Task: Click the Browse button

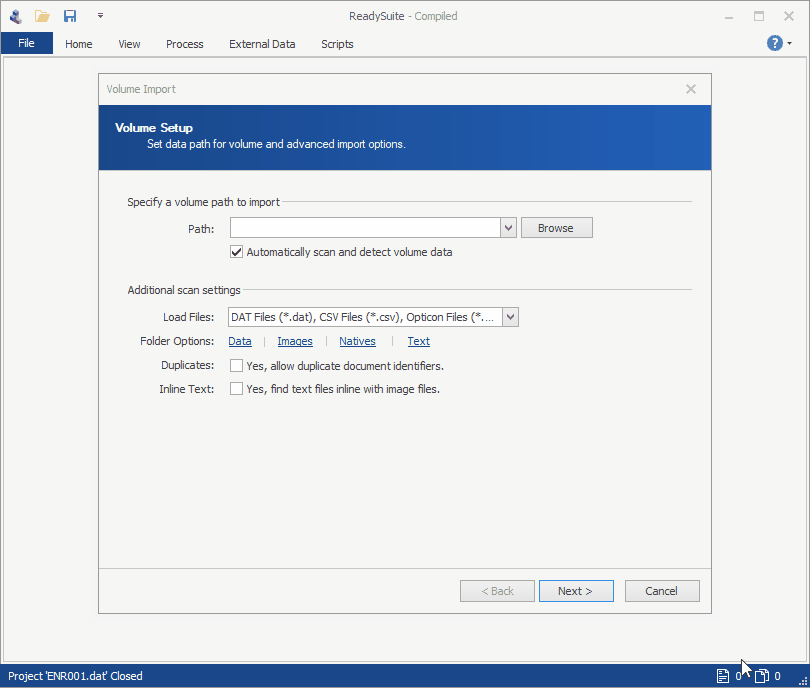Action: point(556,228)
